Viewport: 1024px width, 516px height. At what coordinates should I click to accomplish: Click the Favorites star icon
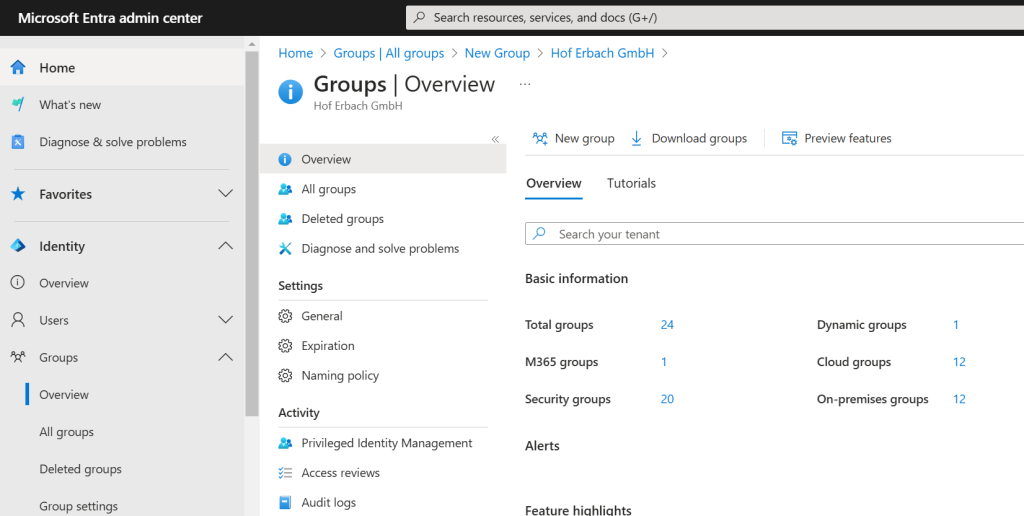(18, 194)
